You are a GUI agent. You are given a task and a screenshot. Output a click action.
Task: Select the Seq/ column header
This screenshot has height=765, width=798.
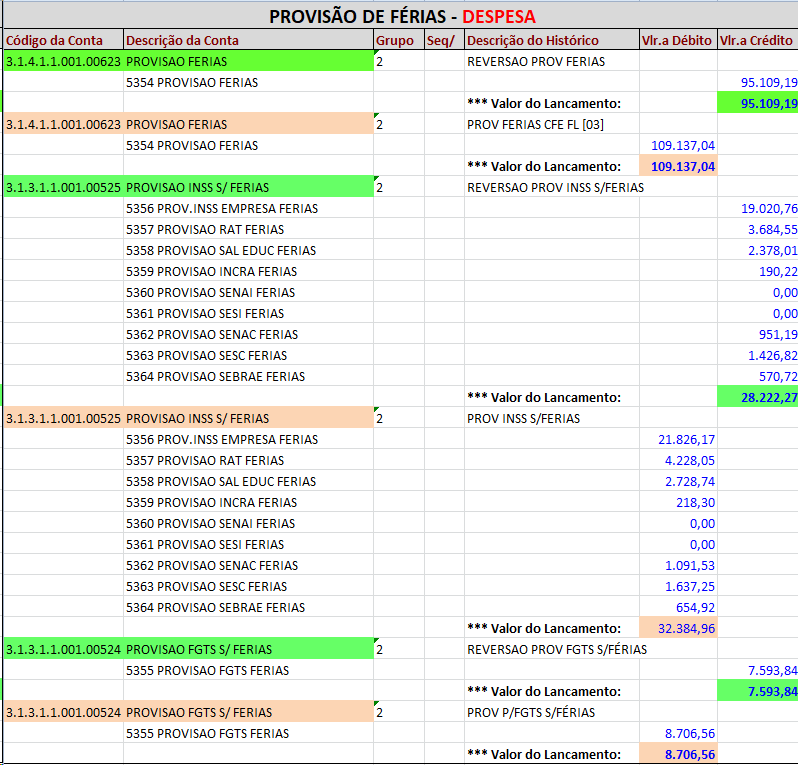[443, 40]
